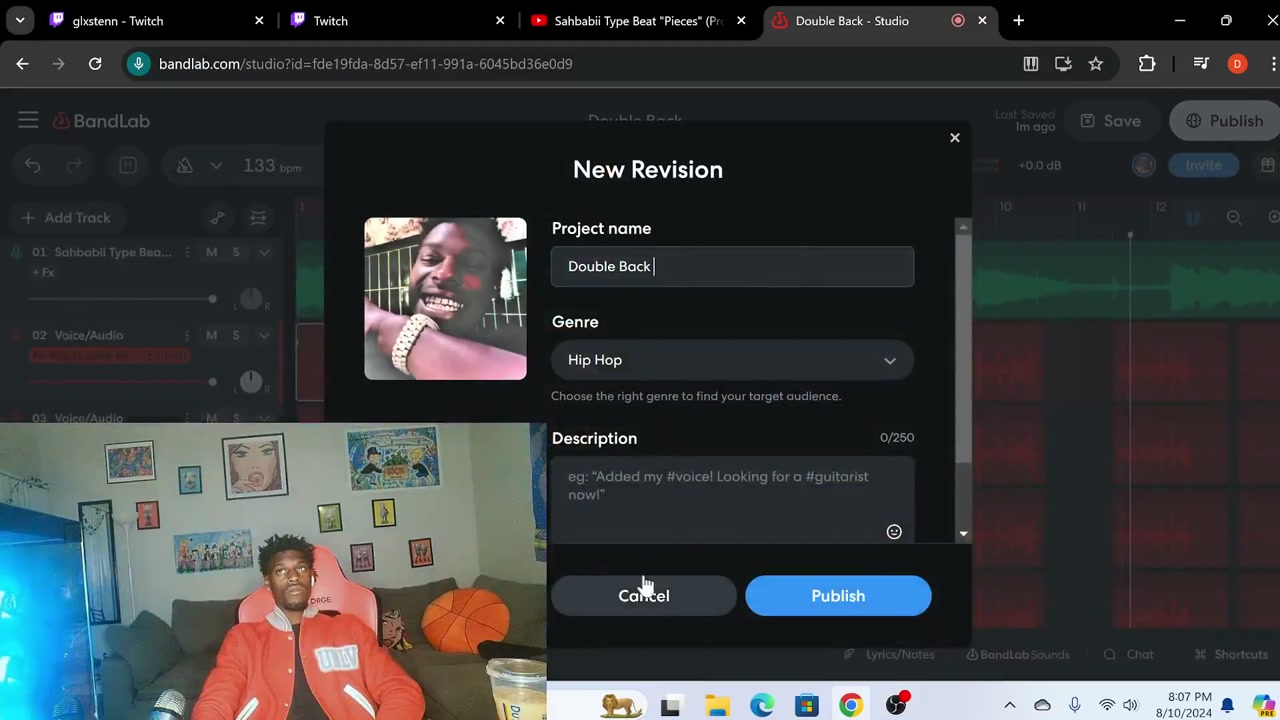Open a new browser tab
Viewport: 1280px width, 720px height.
[x=1018, y=21]
